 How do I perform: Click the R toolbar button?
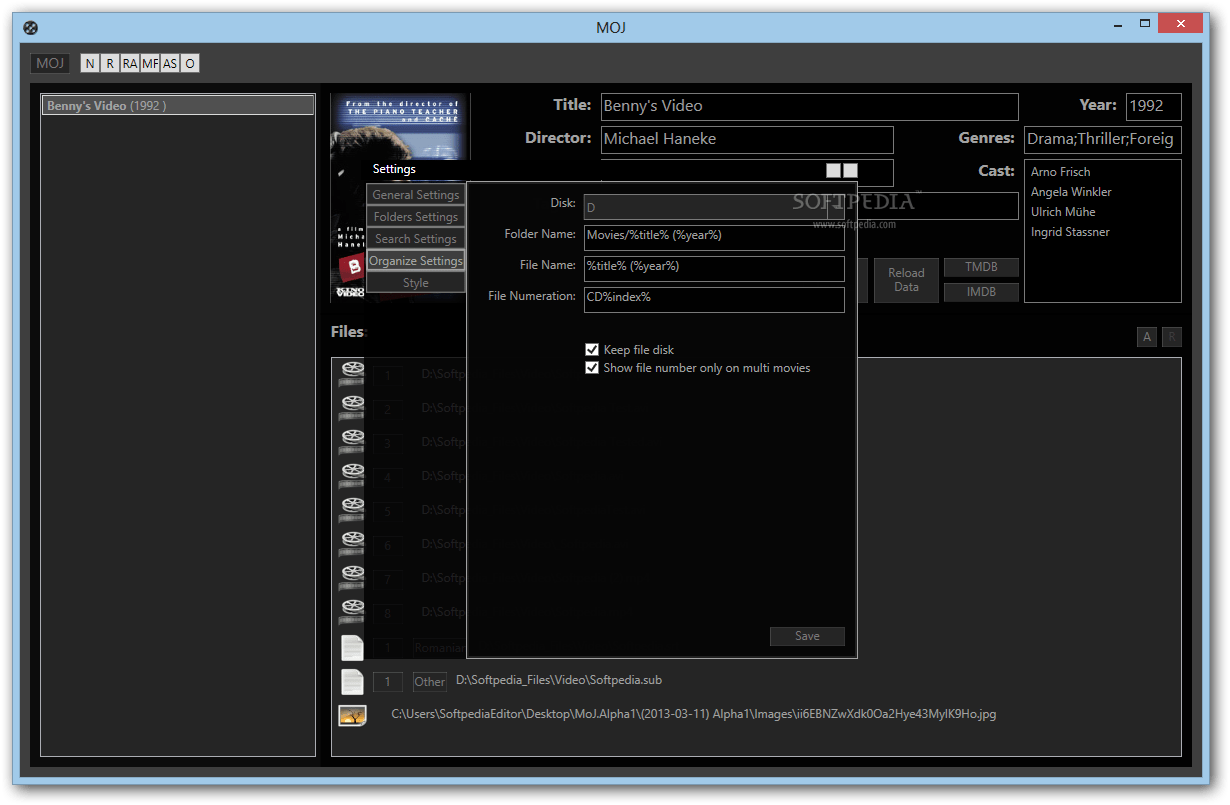pyautogui.click(x=110, y=64)
